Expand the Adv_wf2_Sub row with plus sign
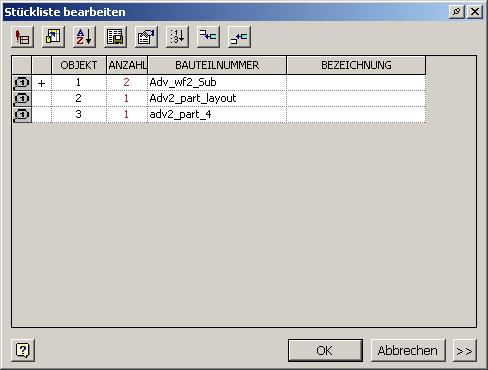Image resolution: width=488 pixels, height=370 pixels. point(42,83)
